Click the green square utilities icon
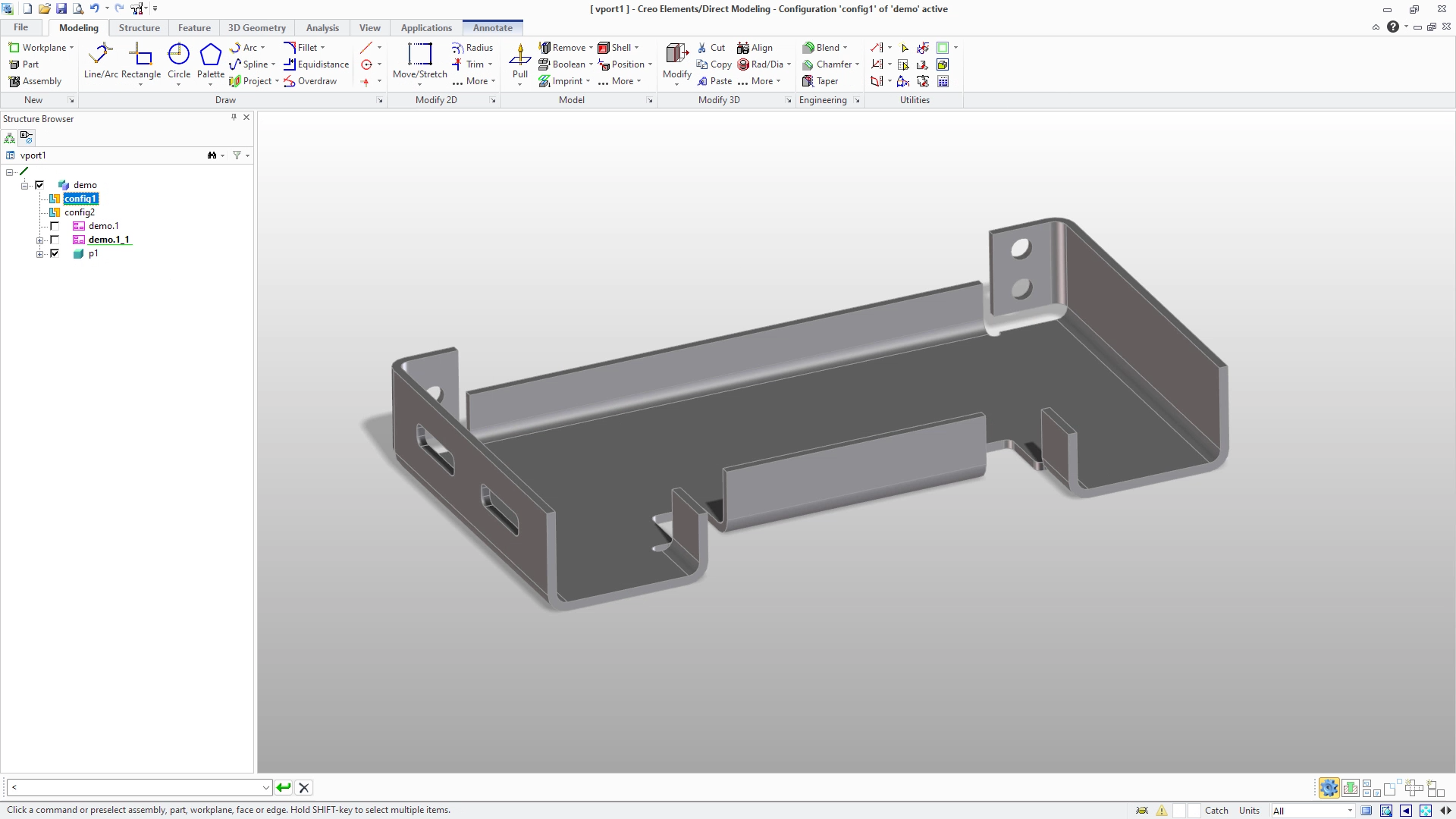The height and width of the screenshot is (819, 1456). click(x=943, y=48)
